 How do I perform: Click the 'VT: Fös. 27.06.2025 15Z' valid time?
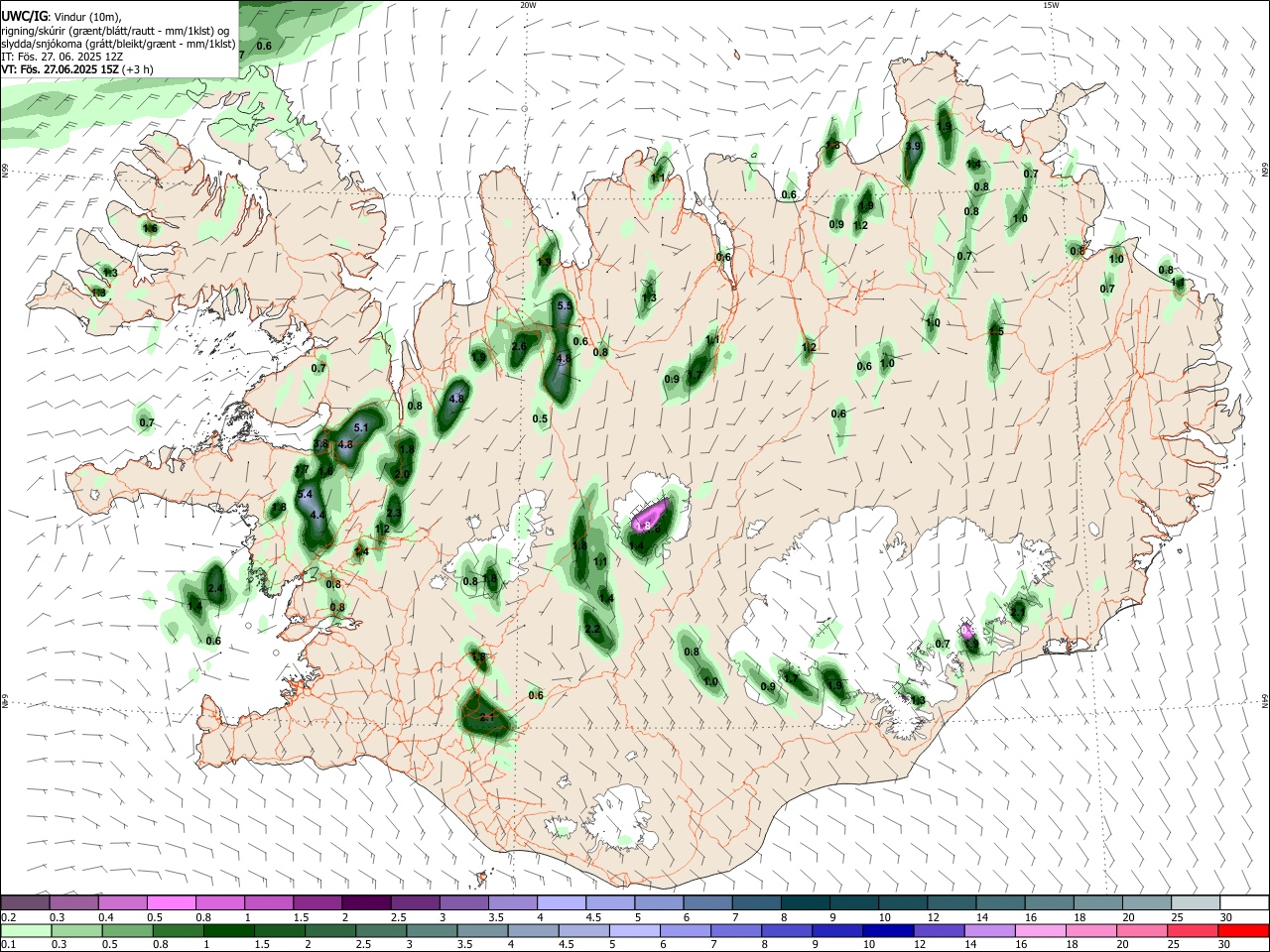tap(60, 69)
